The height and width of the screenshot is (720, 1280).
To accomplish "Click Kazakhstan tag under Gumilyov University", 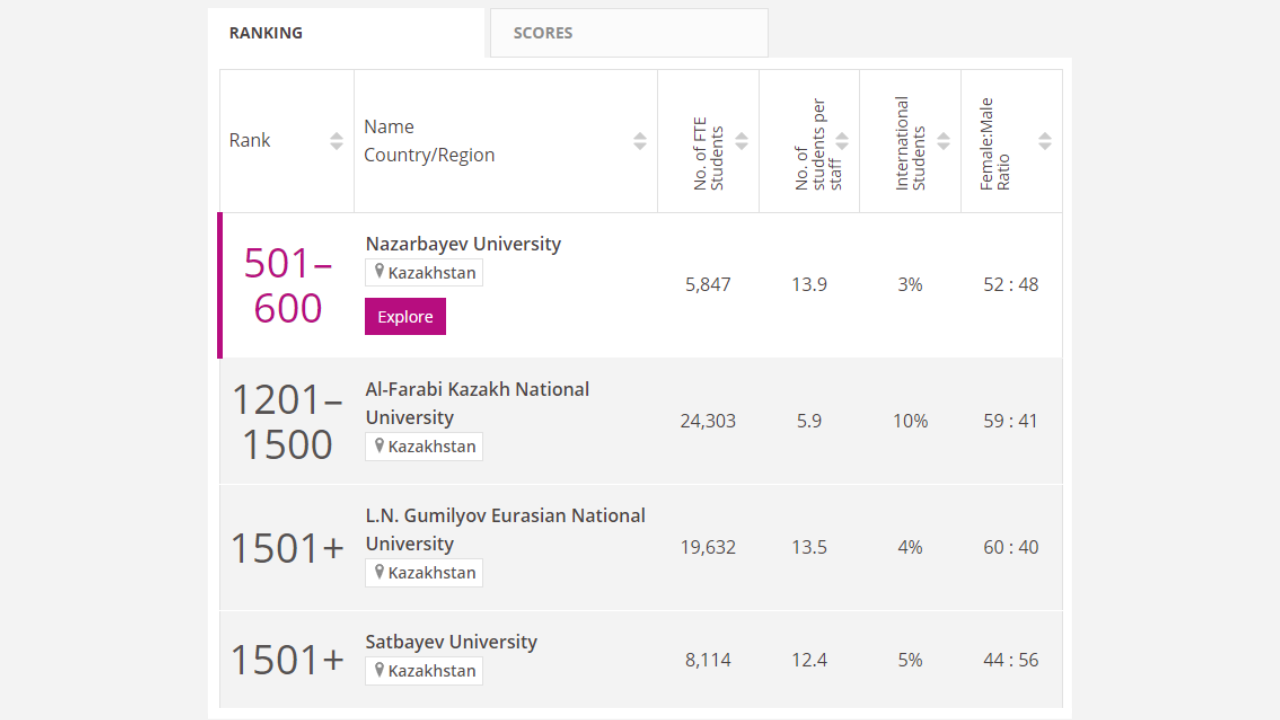I will pyautogui.click(x=424, y=573).
